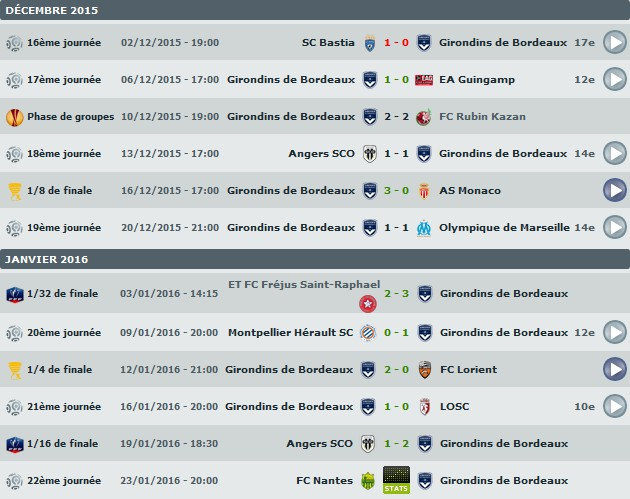Click the Olympique de Marseille crest
The image size is (630, 499).
(x=424, y=227)
